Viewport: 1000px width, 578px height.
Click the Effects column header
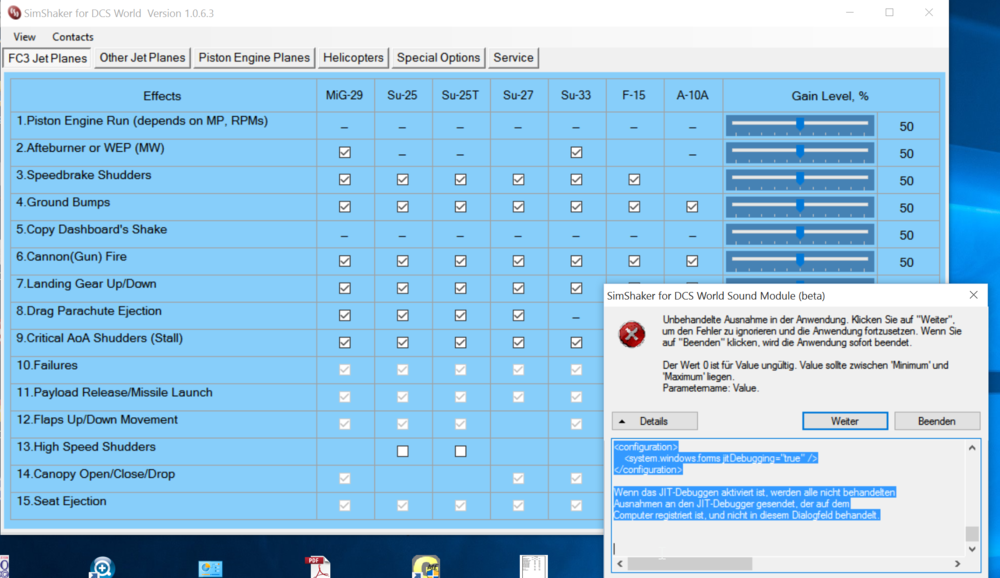pyautogui.click(x=162, y=96)
